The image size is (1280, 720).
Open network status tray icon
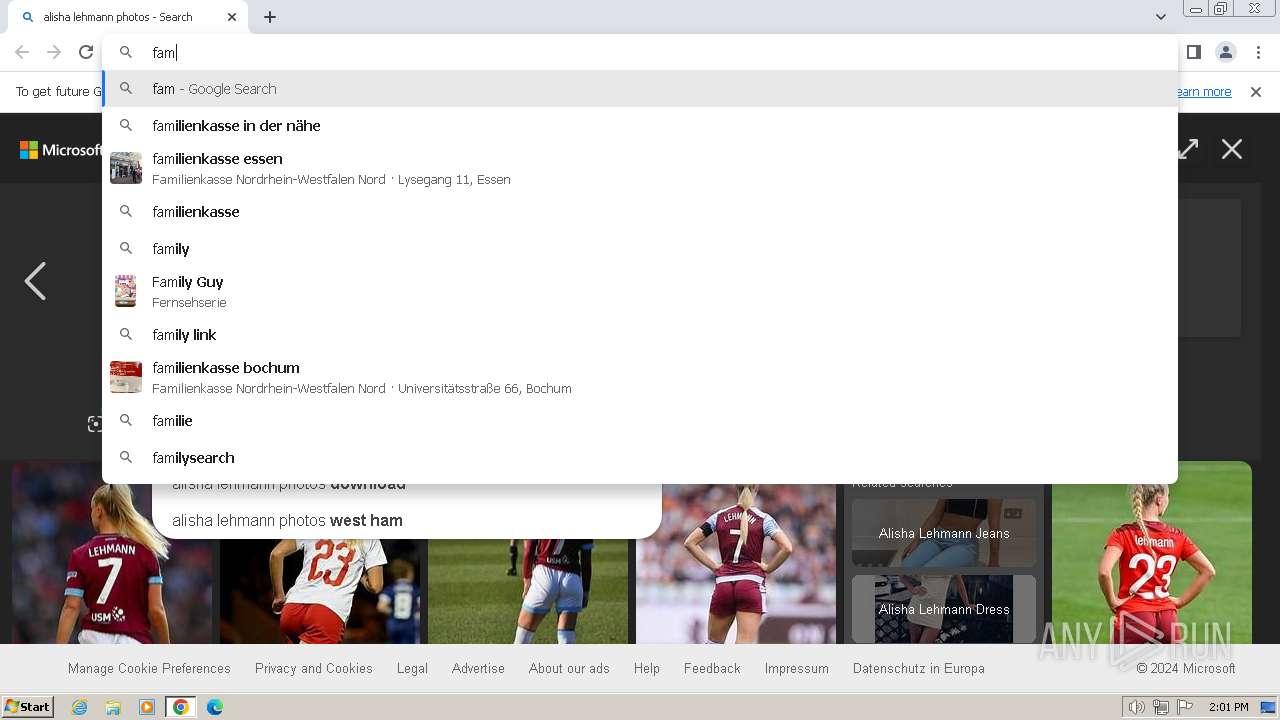click(x=1161, y=707)
